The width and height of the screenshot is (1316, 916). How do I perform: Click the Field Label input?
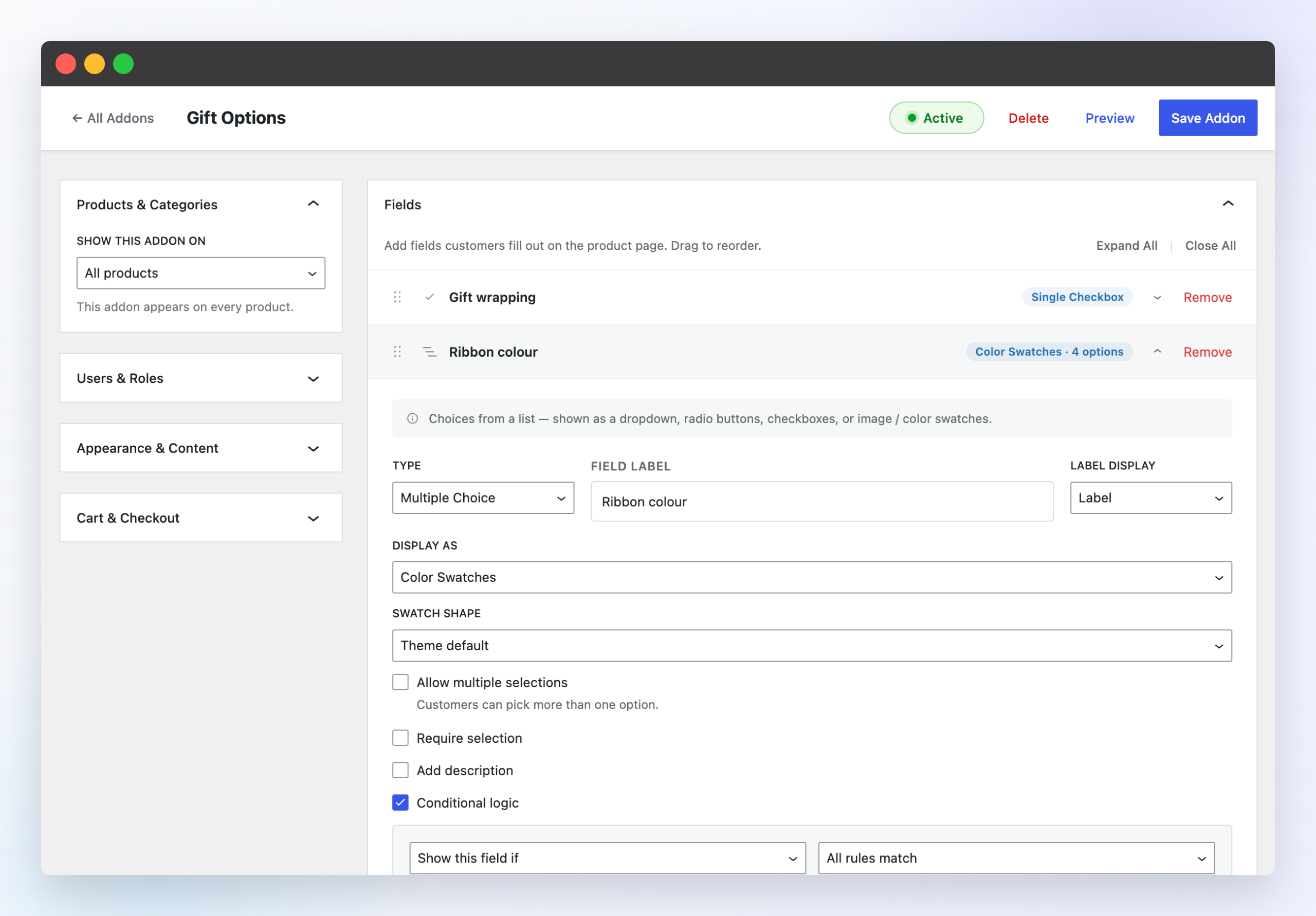click(x=822, y=502)
